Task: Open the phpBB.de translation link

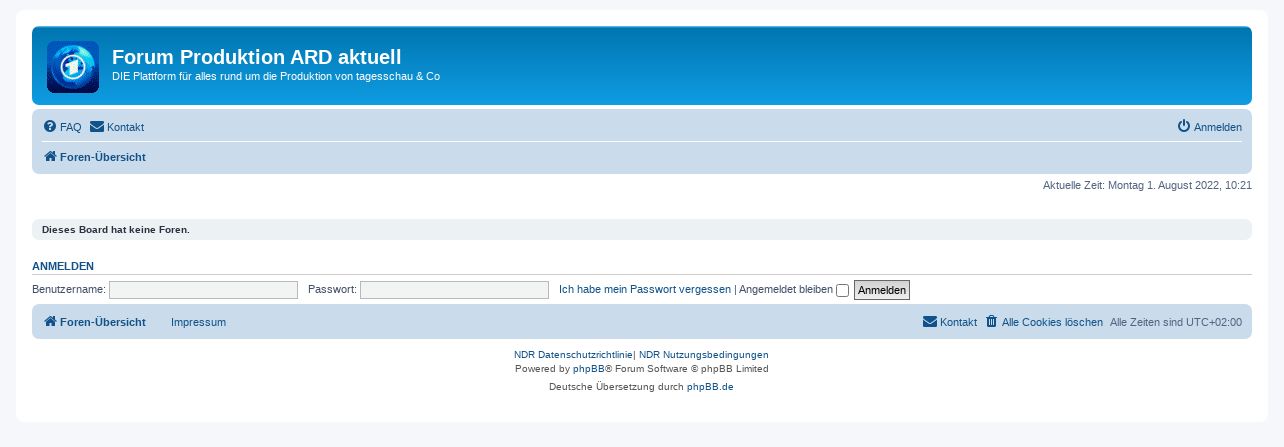Action: coord(710,387)
